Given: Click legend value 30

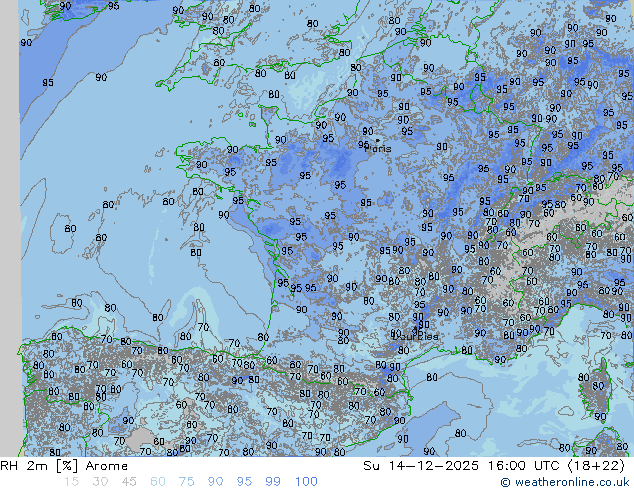Looking at the screenshot, I should [x=100, y=482].
